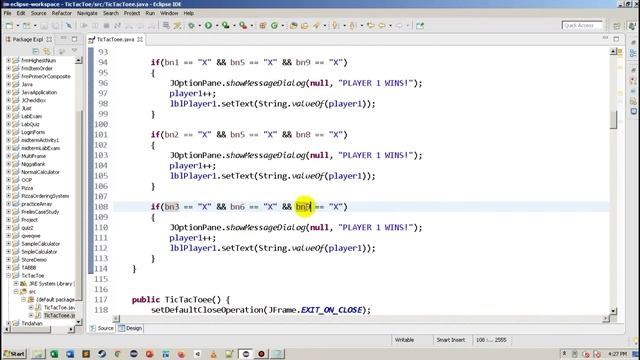Close the TicTacToee.java editor tab
The height and width of the screenshot is (360, 640).
[x=140, y=39]
